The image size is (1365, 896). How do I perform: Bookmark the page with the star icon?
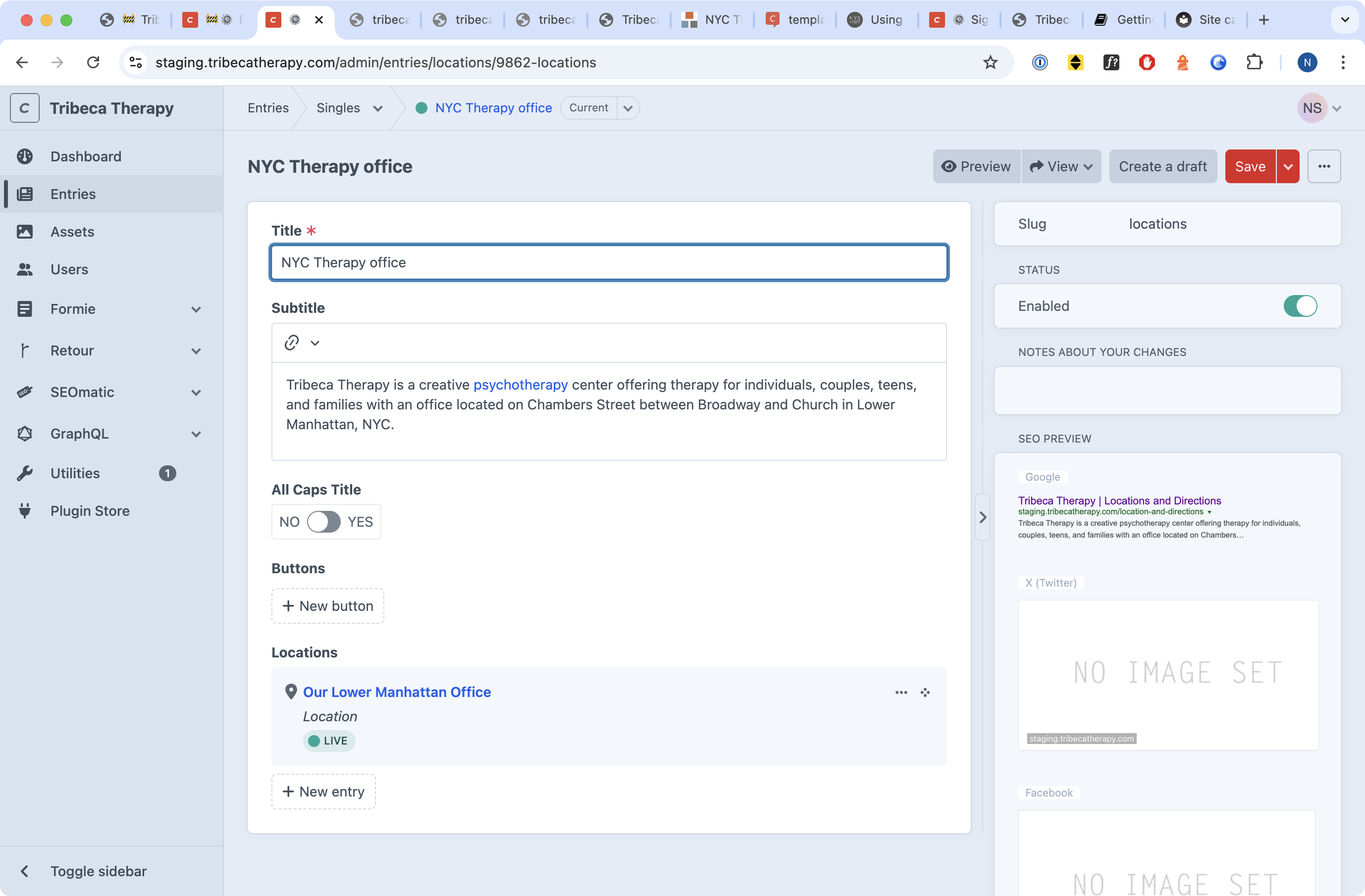coord(990,62)
